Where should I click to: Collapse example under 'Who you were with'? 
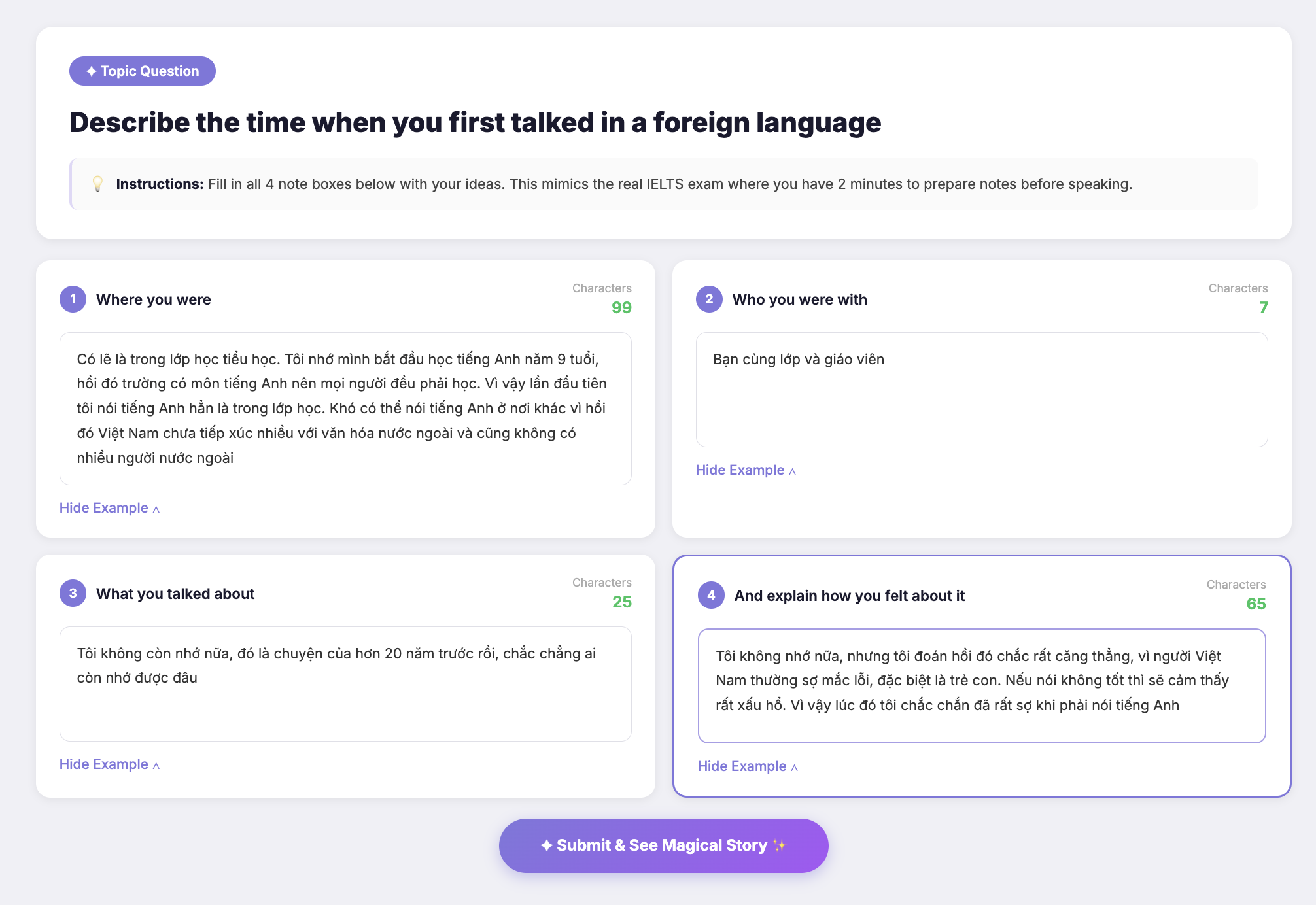click(746, 470)
